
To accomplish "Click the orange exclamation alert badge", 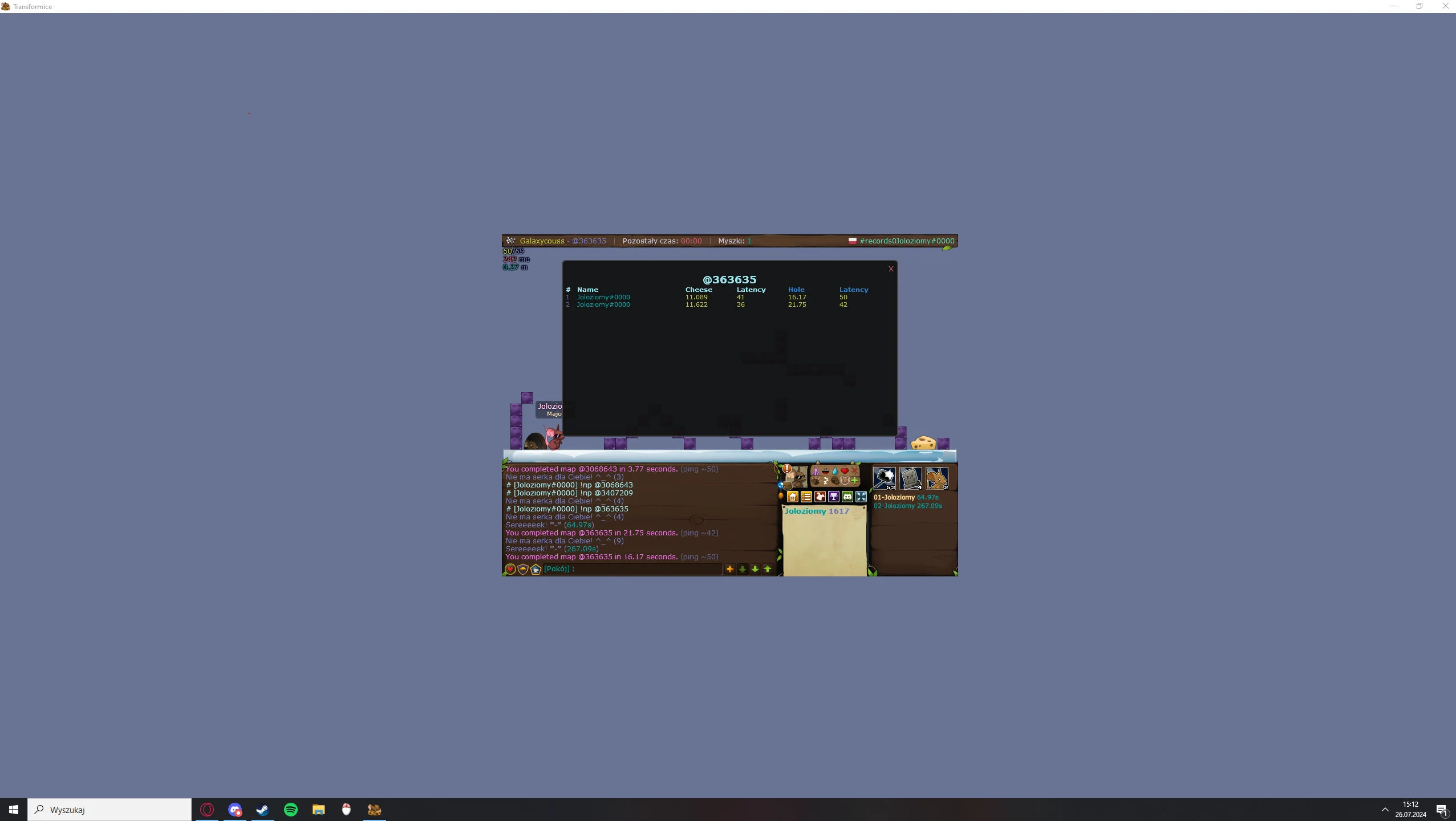I will coord(786,469).
